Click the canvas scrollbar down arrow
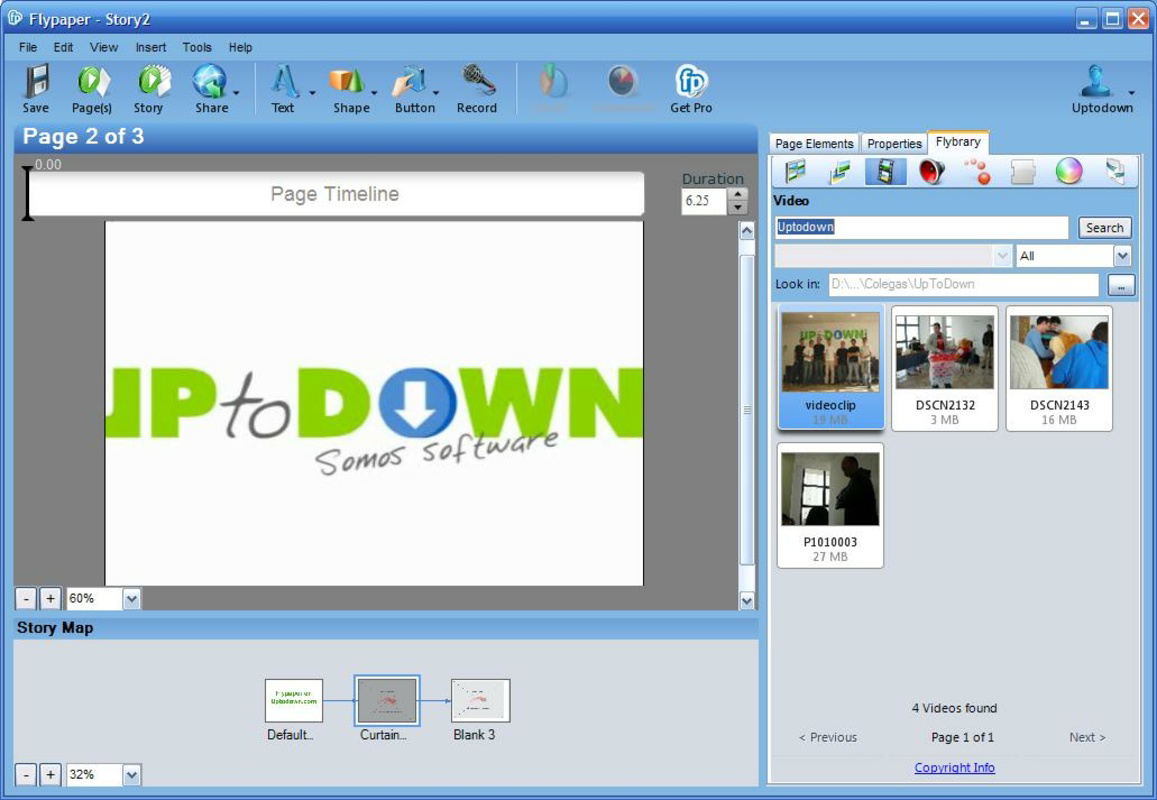 747,601
